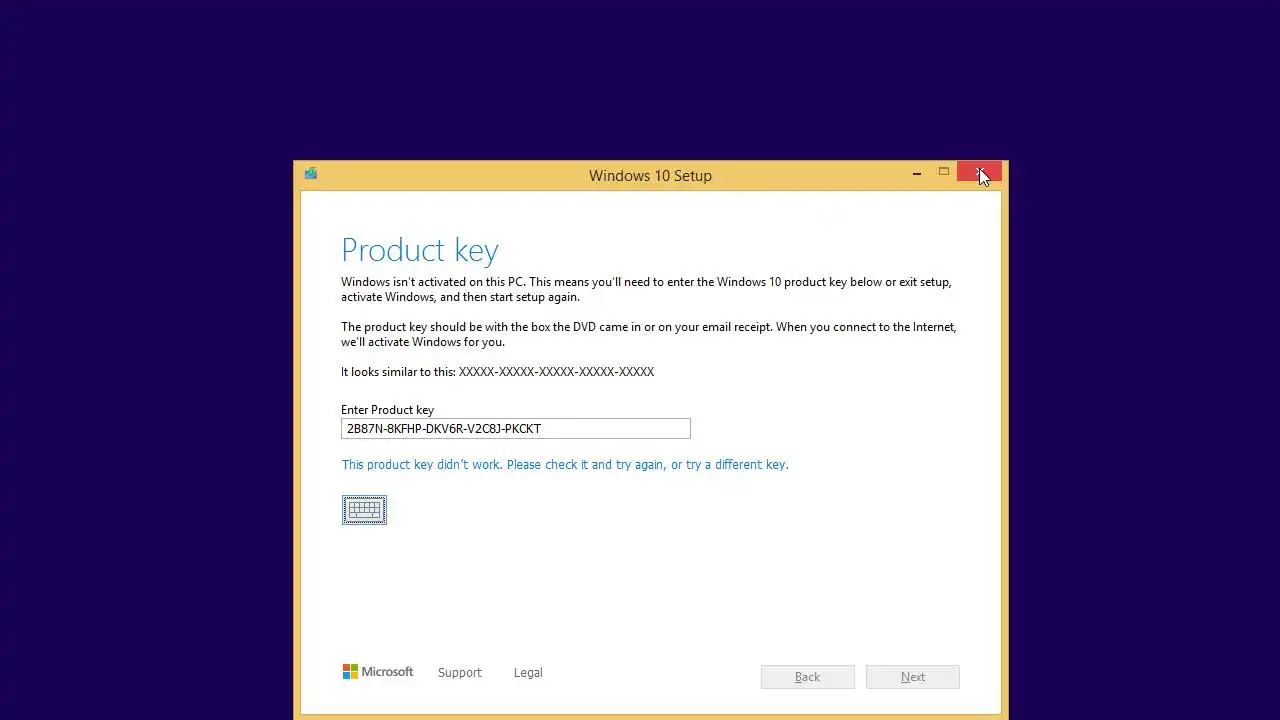Click the Product key heading
The image size is (1280, 720).
(x=420, y=250)
